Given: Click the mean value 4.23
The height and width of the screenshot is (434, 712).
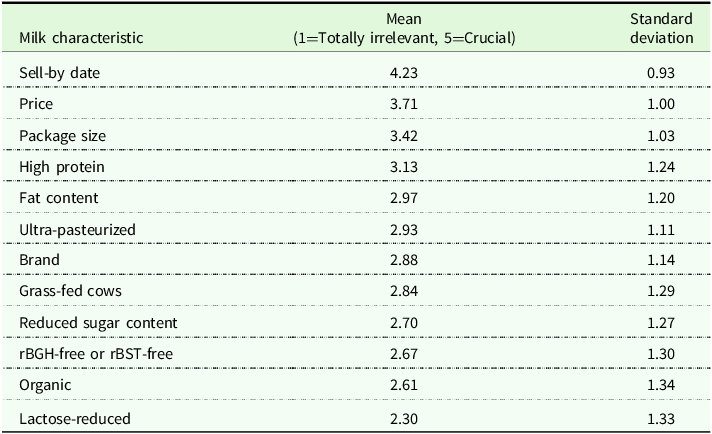Looking at the screenshot, I should click(404, 73).
